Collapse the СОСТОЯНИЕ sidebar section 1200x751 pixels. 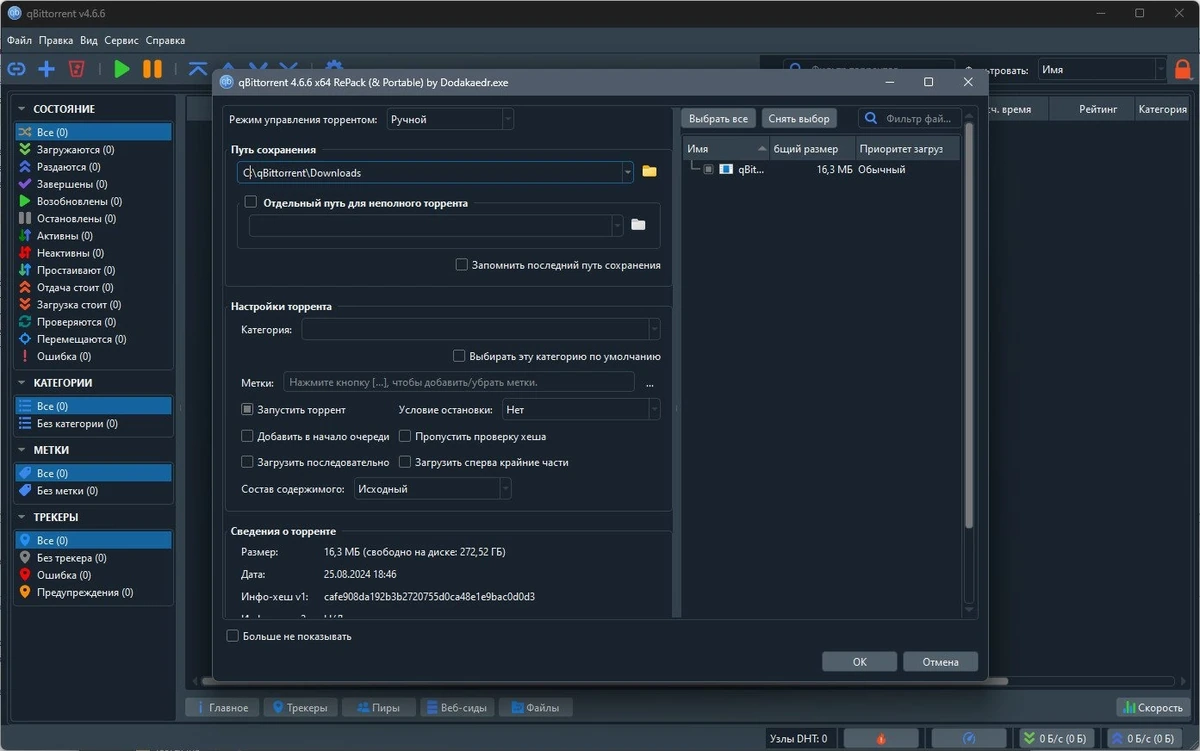(23, 108)
